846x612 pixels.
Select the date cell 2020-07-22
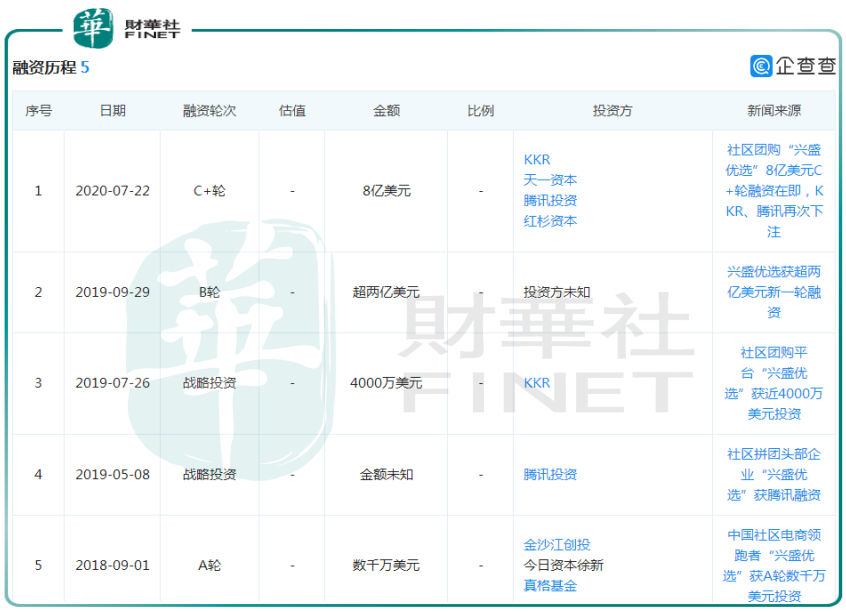coord(113,191)
